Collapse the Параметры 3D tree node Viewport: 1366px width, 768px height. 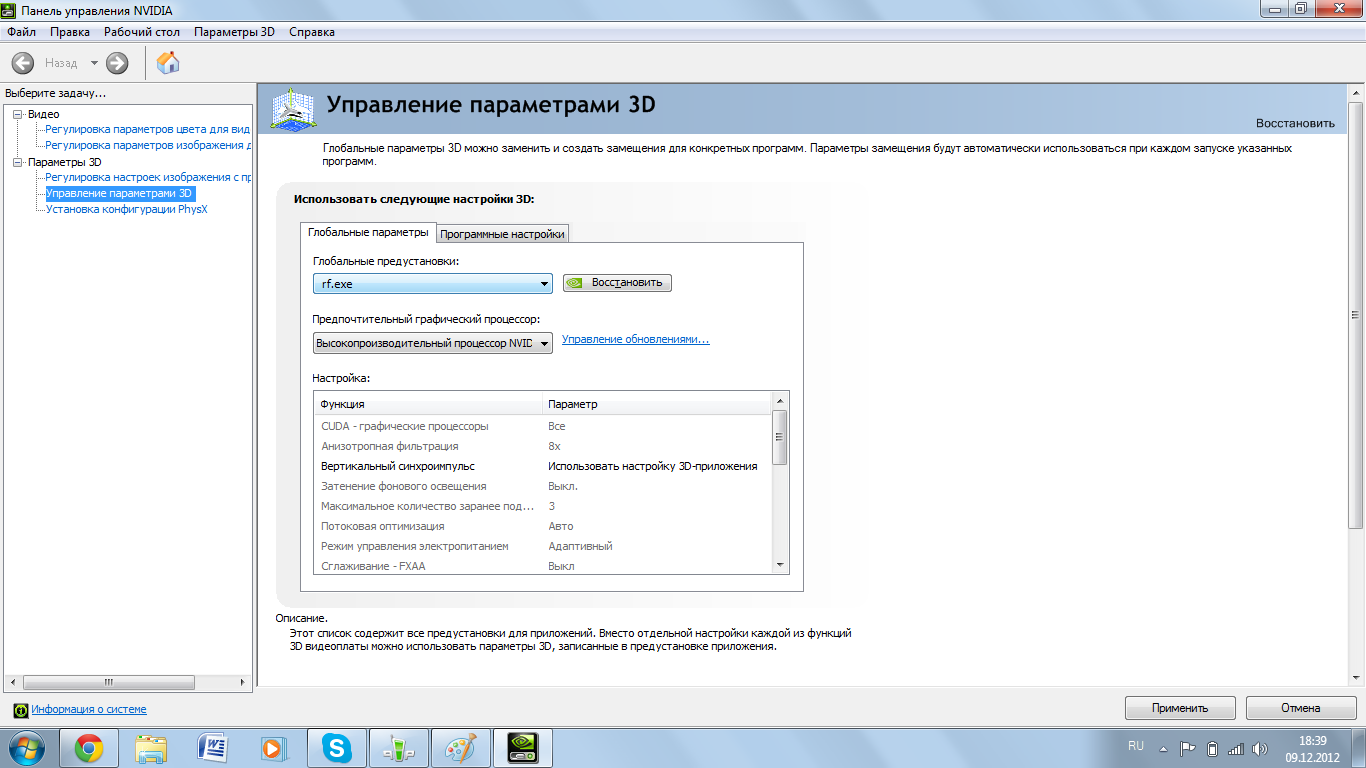pyautogui.click(x=17, y=162)
